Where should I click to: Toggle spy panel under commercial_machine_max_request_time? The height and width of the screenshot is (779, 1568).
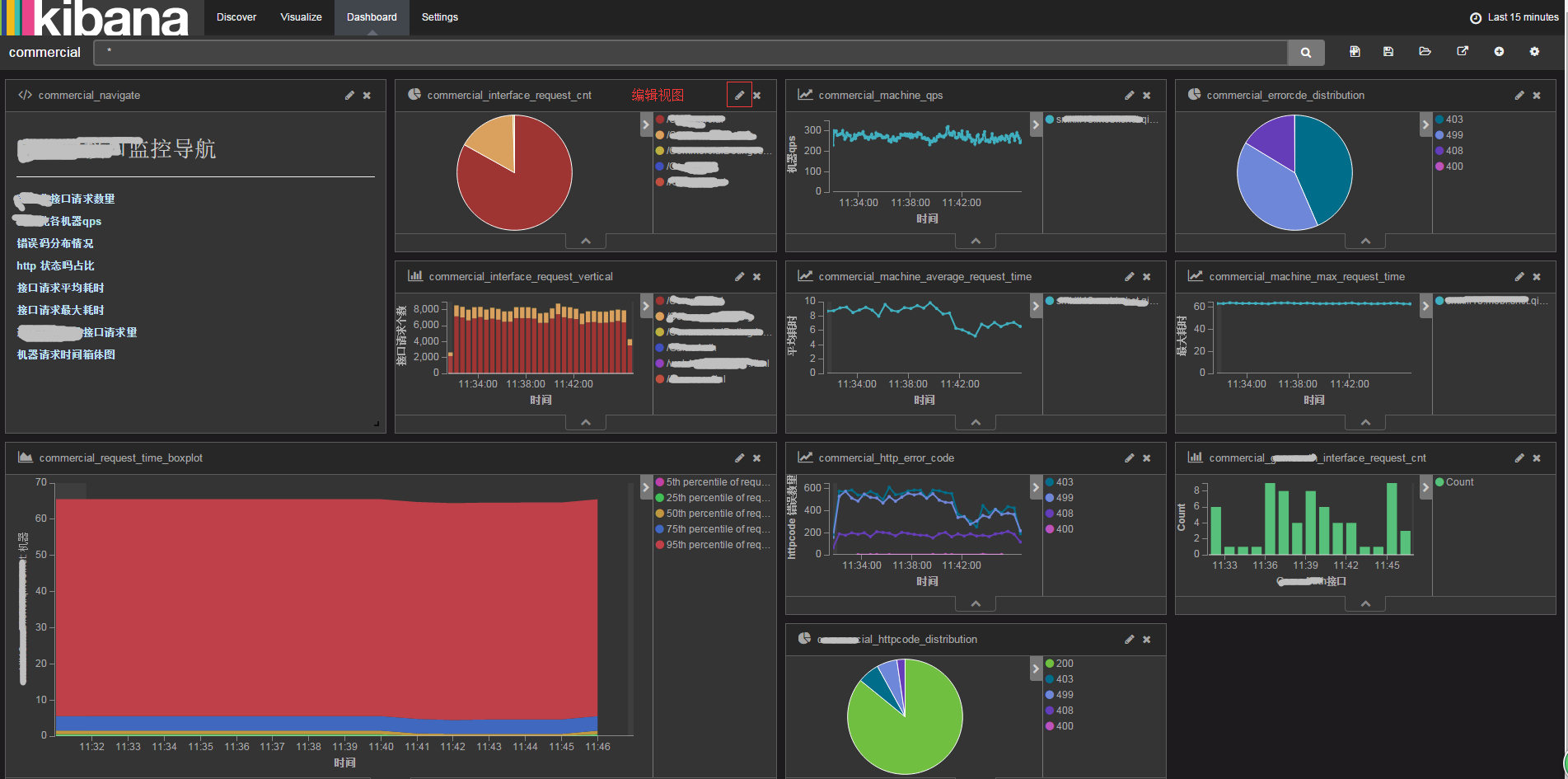(1365, 423)
